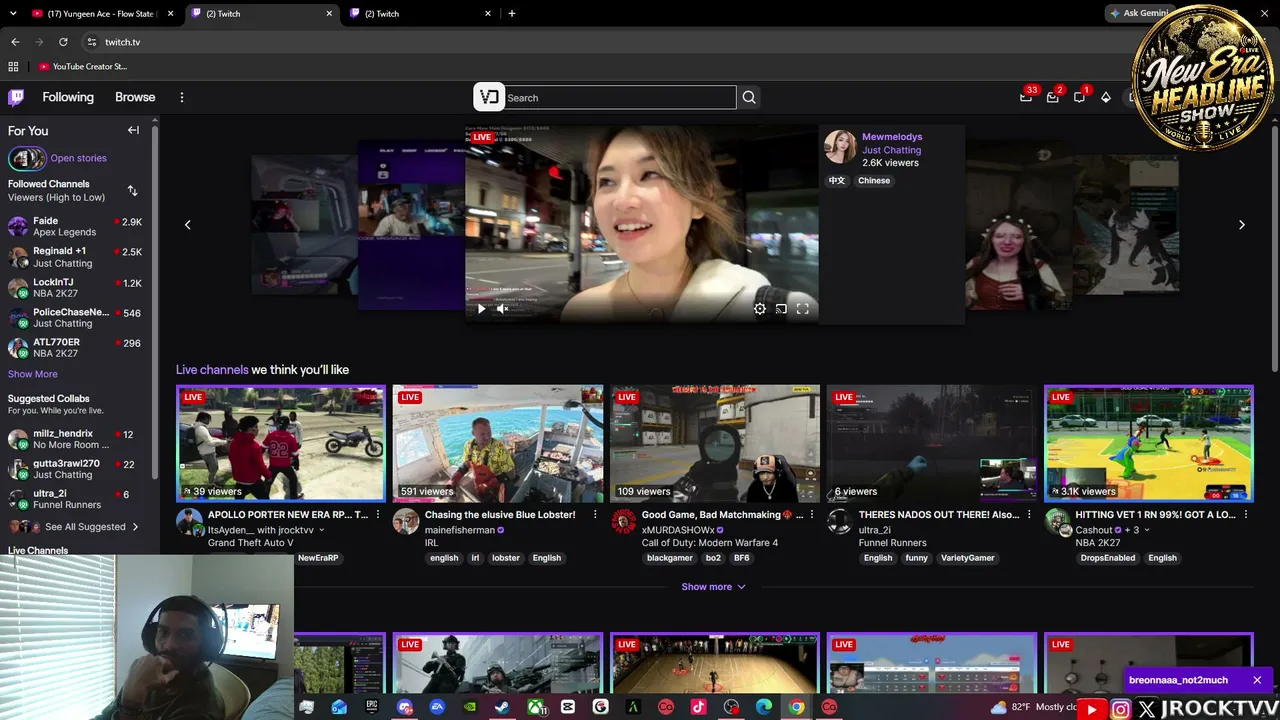Open the Browse navigation tab
The height and width of the screenshot is (720, 1280).
pos(135,97)
